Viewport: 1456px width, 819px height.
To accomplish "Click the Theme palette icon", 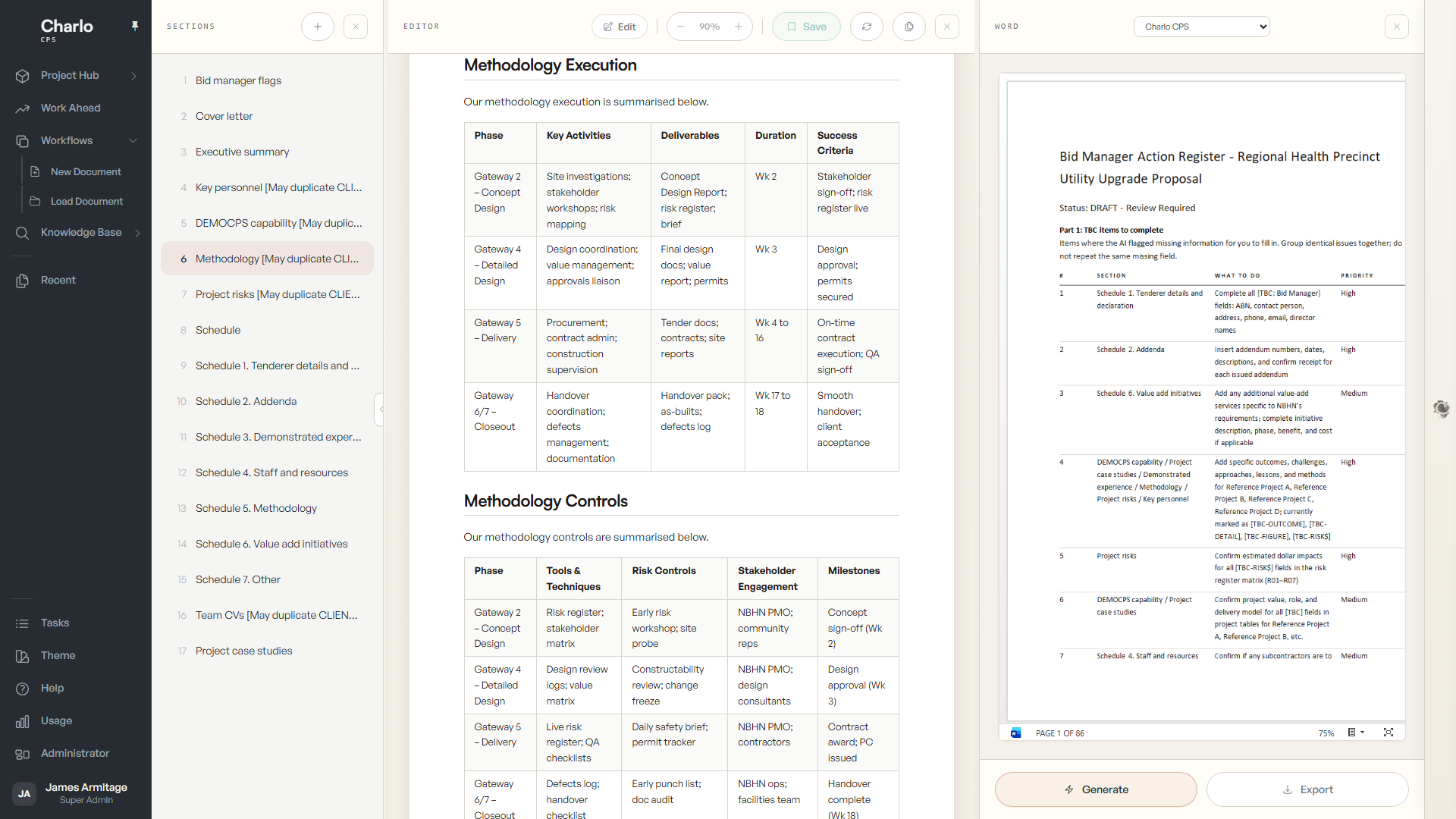I will (22, 656).
